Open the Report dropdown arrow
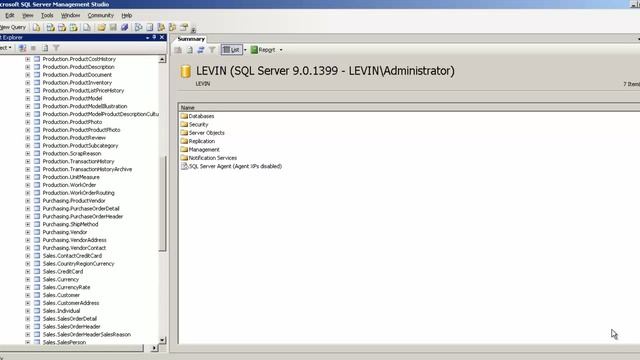This screenshot has width=640, height=360. click(281, 50)
